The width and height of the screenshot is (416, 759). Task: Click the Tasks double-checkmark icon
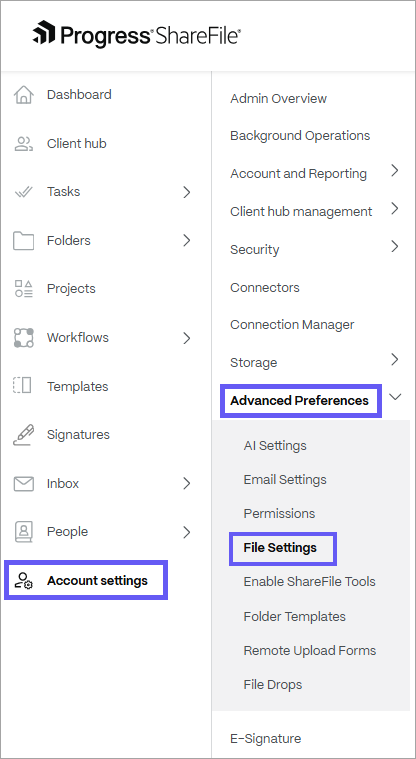tap(23, 192)
